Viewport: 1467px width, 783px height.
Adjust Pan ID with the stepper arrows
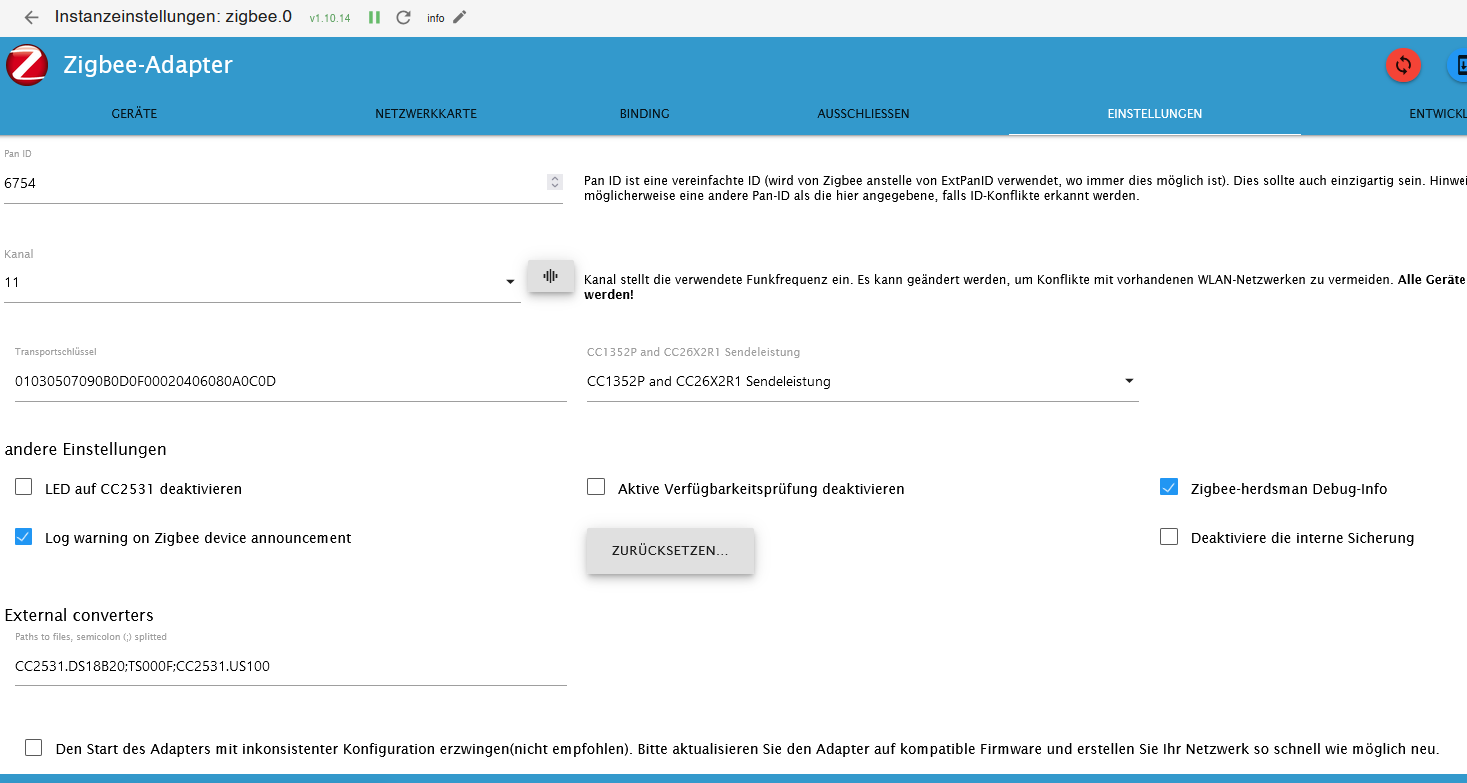tap(555, 182)
